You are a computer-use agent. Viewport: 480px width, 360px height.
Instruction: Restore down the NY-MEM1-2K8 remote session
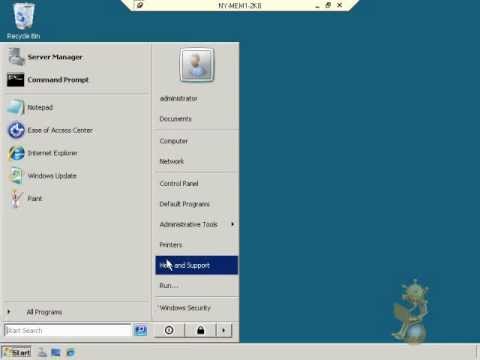[x=328, y=5]
